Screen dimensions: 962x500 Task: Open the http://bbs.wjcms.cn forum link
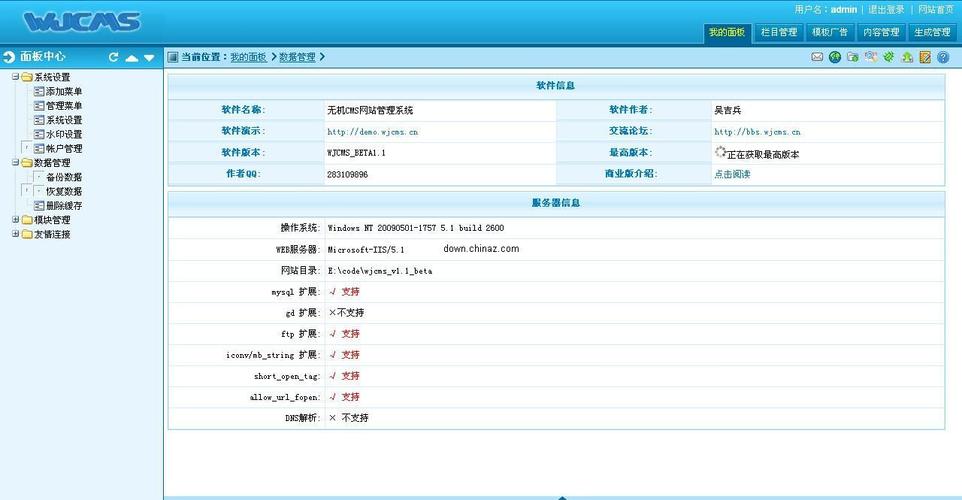coord(757,132)
